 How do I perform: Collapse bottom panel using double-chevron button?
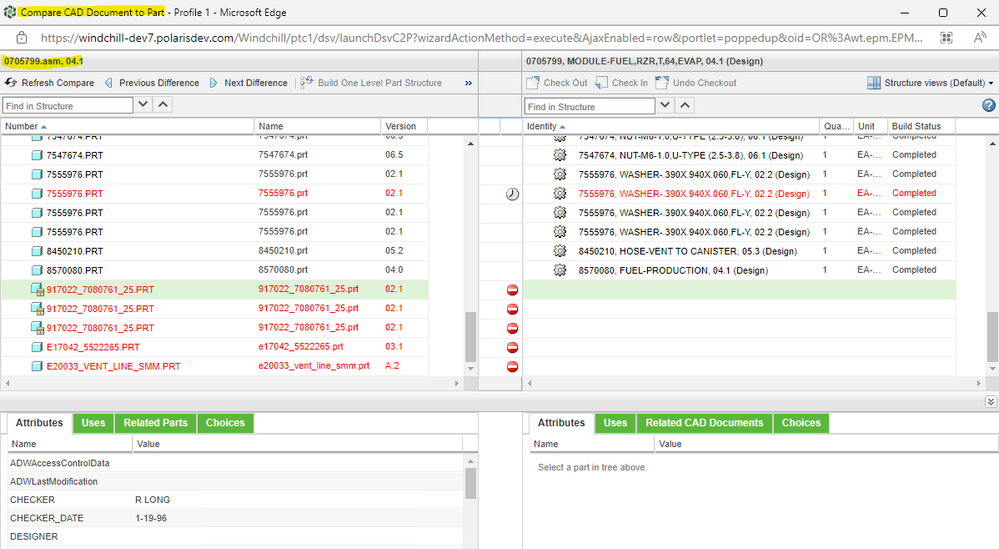(990, 401)
